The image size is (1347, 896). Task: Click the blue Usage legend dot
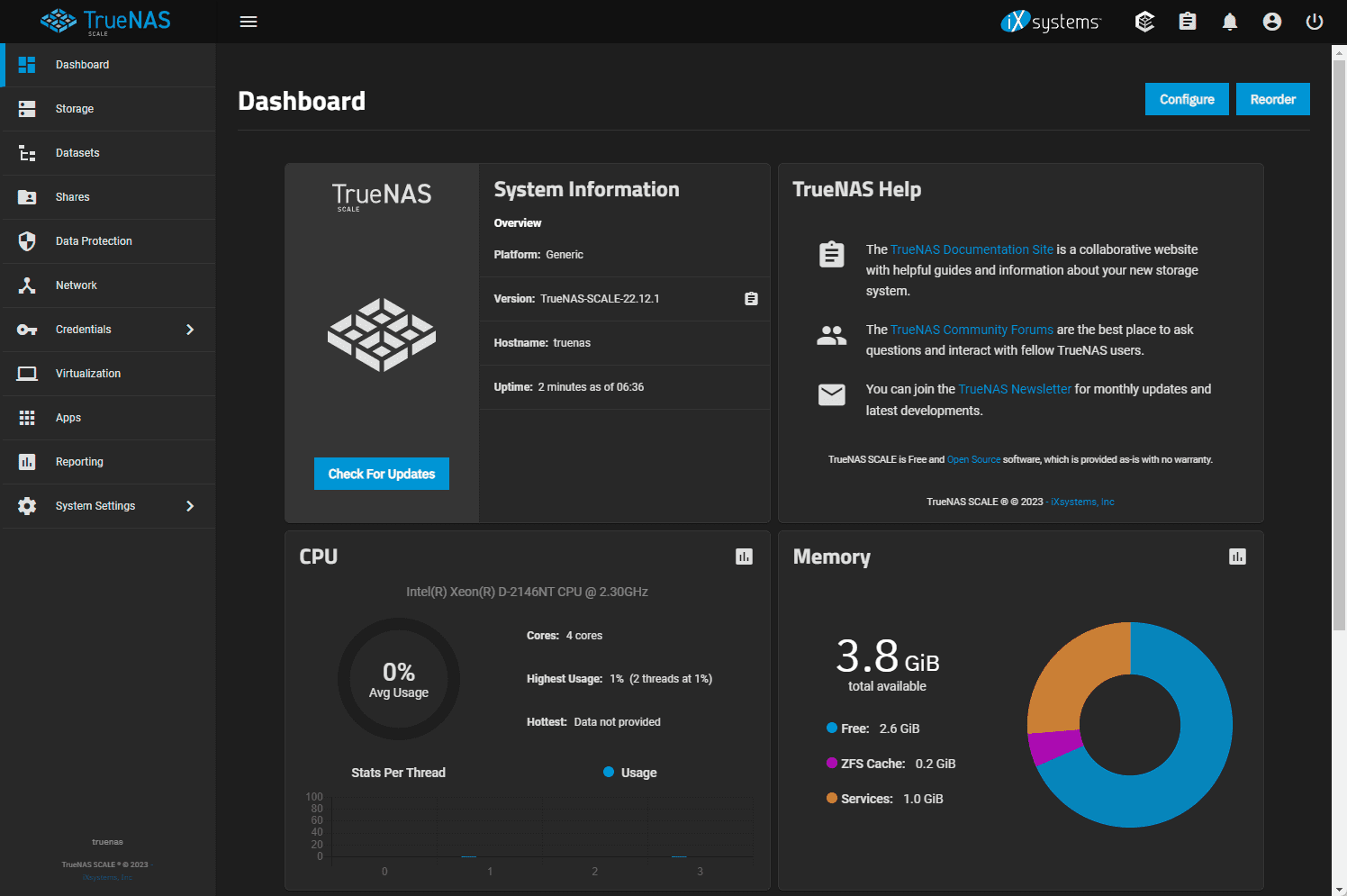tap(609, 772)
